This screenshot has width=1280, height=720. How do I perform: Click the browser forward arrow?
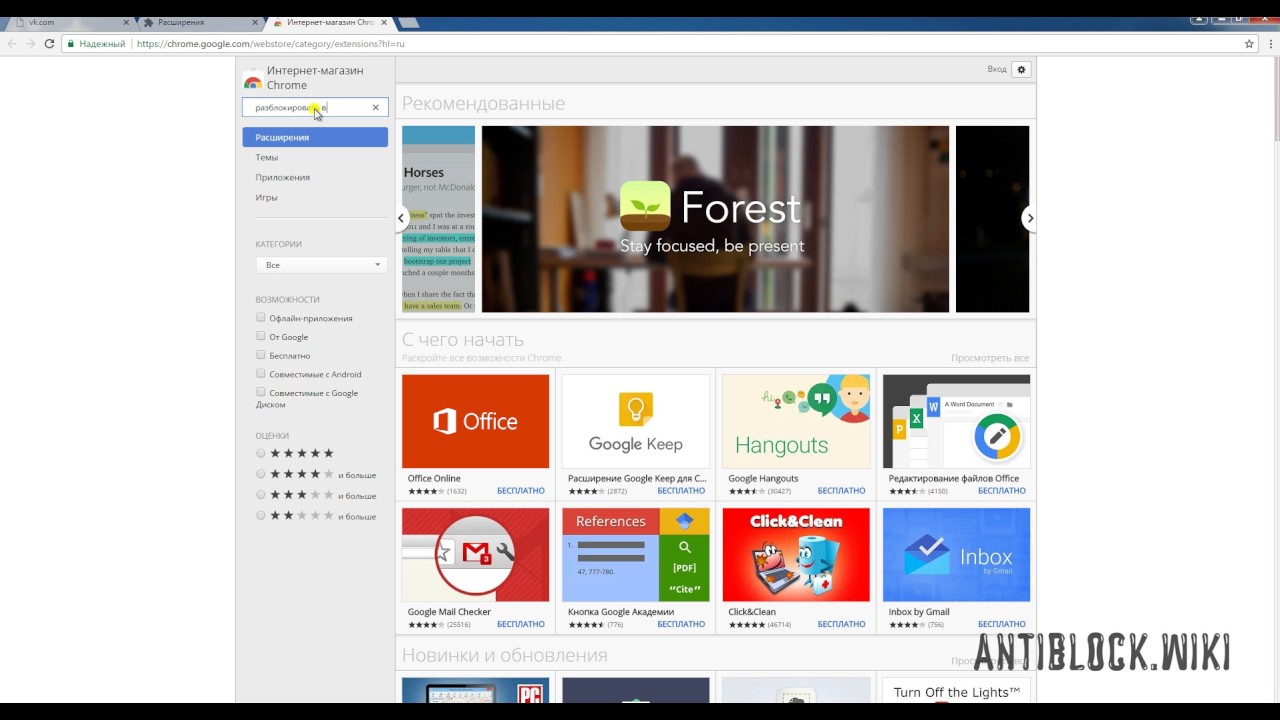[x=30, y=44]
